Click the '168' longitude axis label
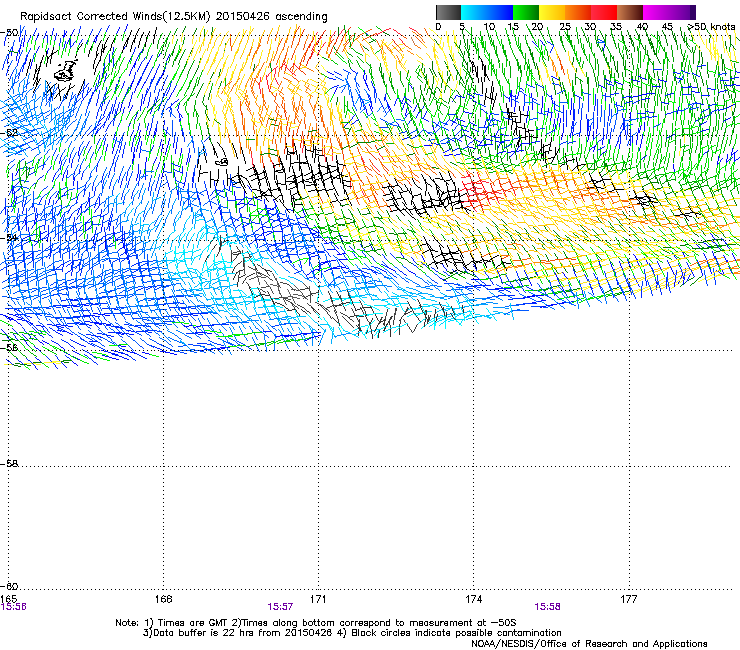Image resolution: width=740 pixels, height=650 pixels. pyautogui.click(x=163, y=599)
